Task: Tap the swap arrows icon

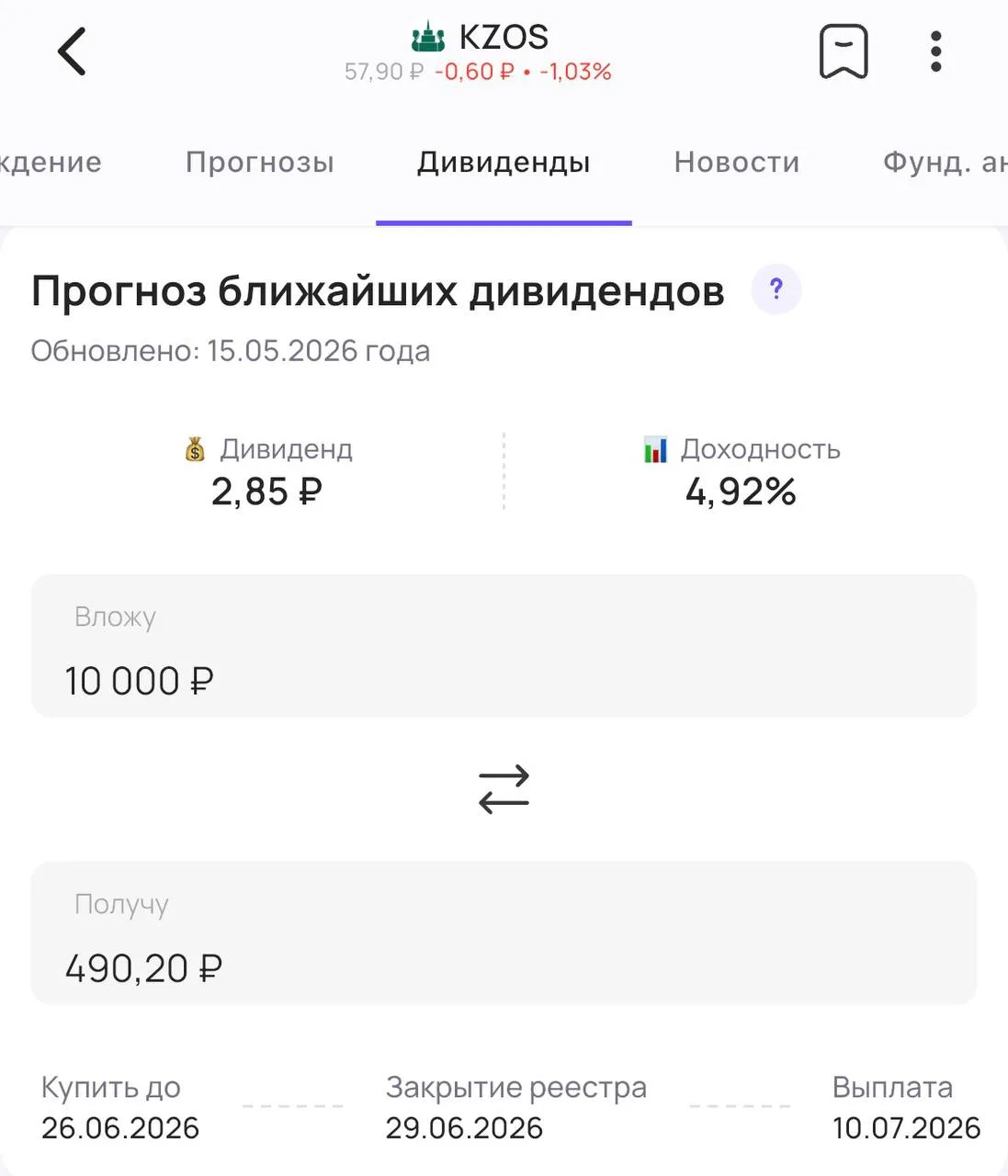Action: tap(504, 789)
